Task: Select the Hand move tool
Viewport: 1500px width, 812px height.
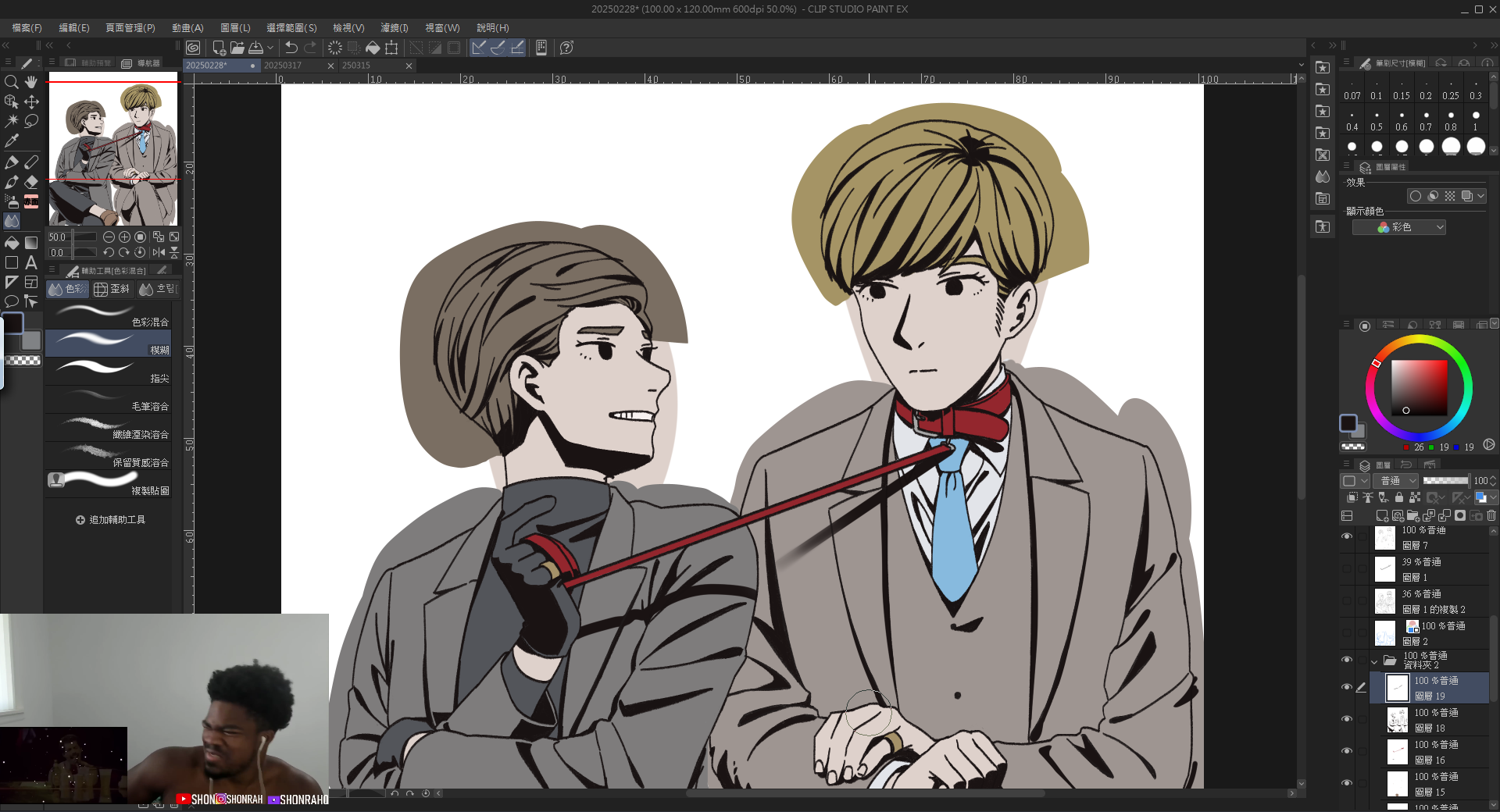Action: 31,82
